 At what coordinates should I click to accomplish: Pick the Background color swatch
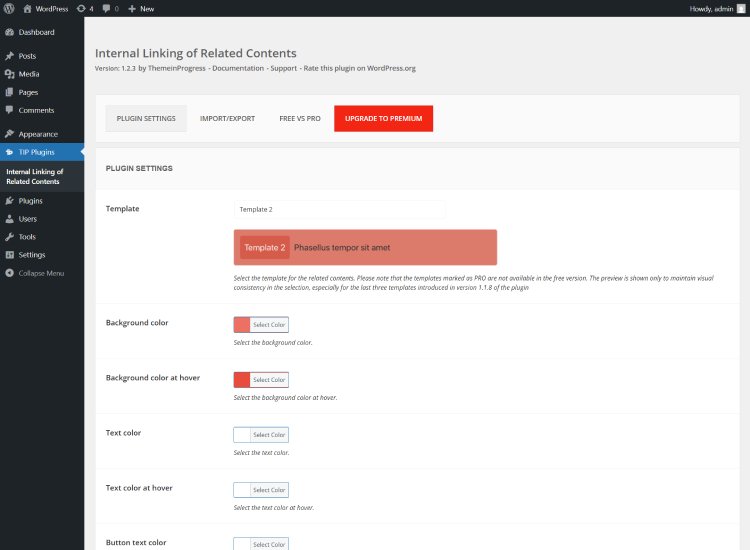[241, 324]
